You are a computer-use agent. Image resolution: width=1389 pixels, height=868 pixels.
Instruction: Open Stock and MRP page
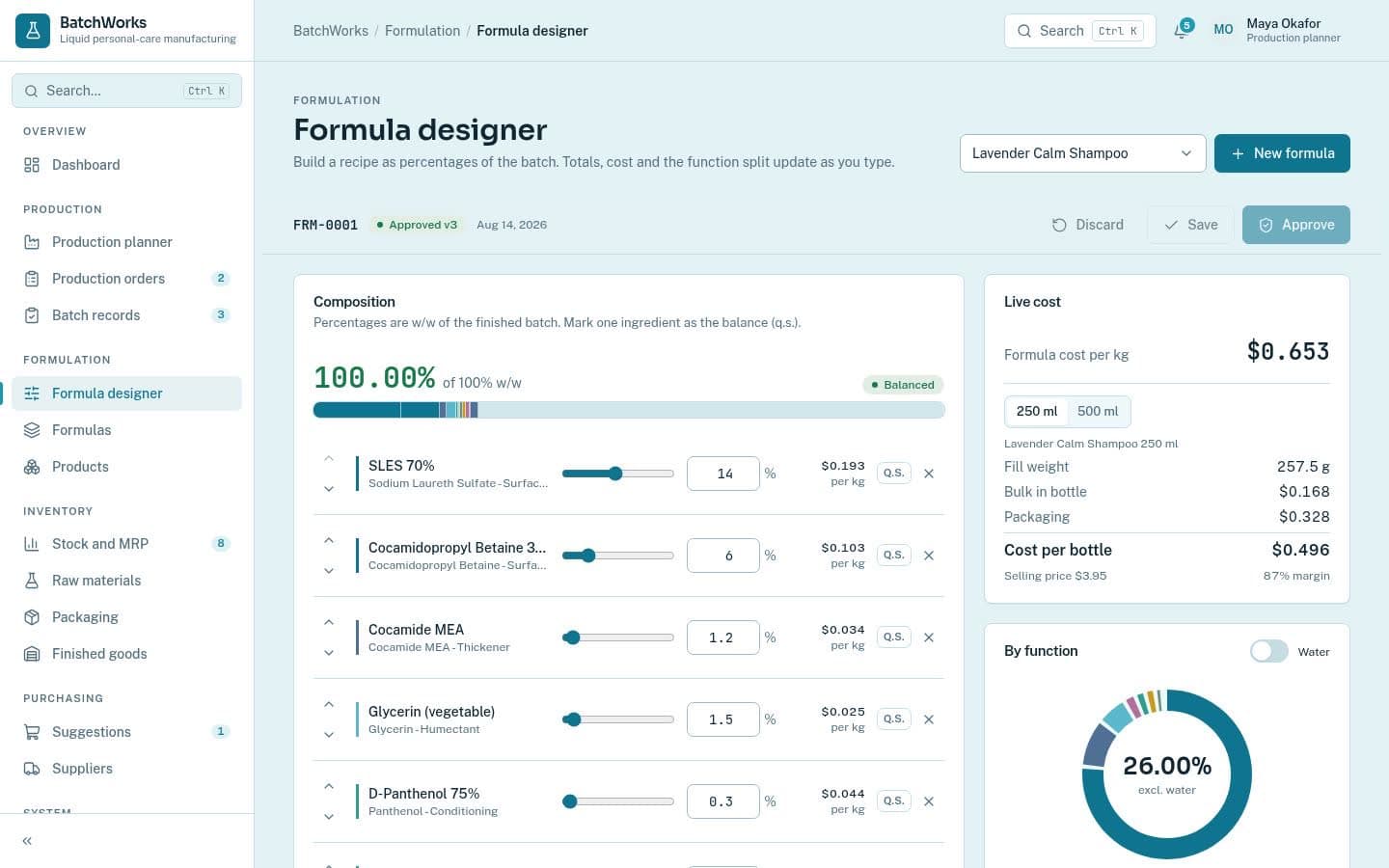(x=126, y=544)
